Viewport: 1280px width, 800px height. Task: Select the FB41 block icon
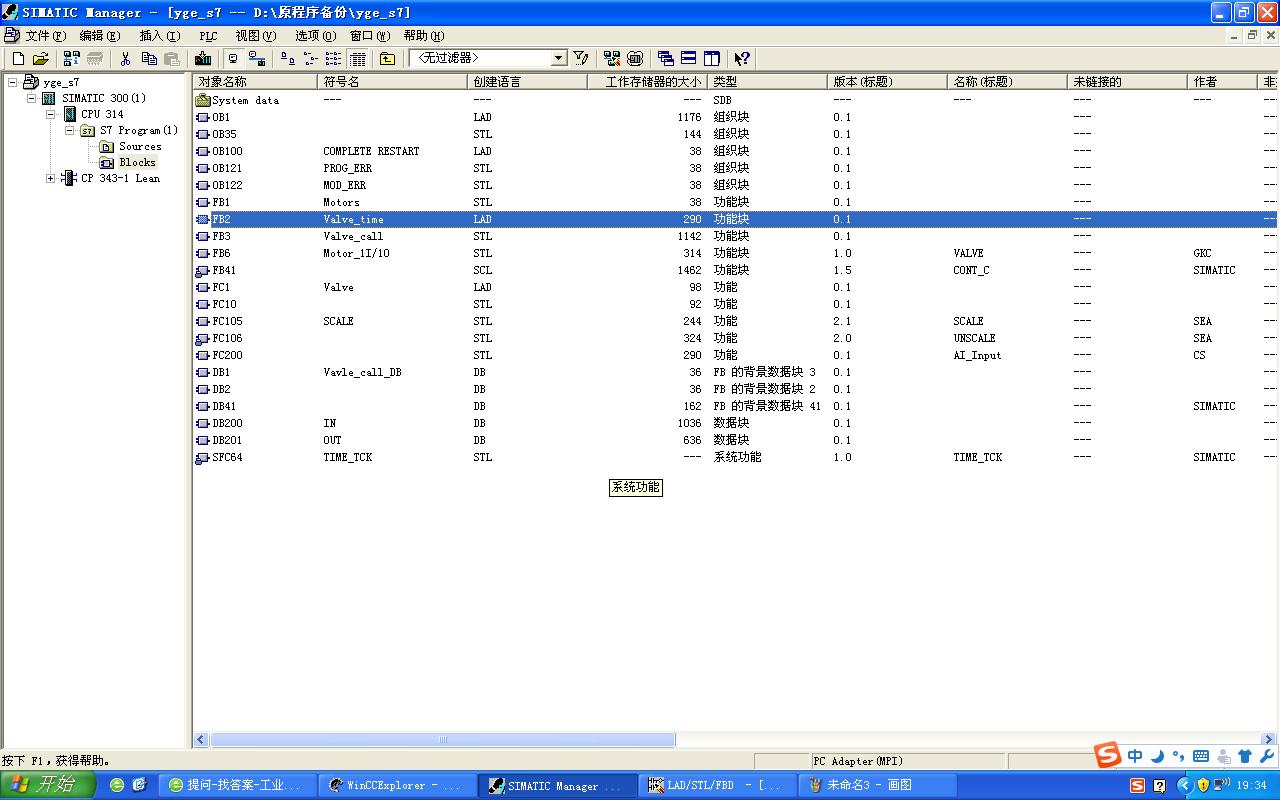[x=203, y=270]
